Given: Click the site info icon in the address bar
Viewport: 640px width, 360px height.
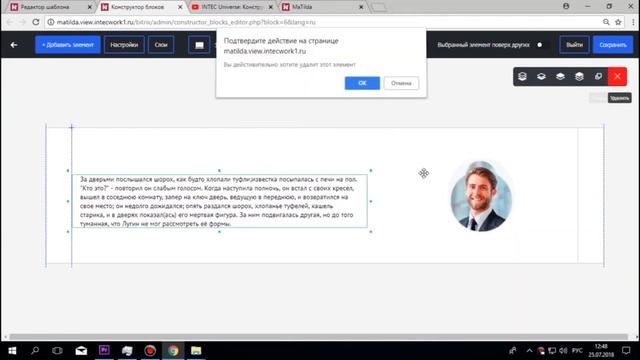Looking at the screenshot, I should click(51, 22).
